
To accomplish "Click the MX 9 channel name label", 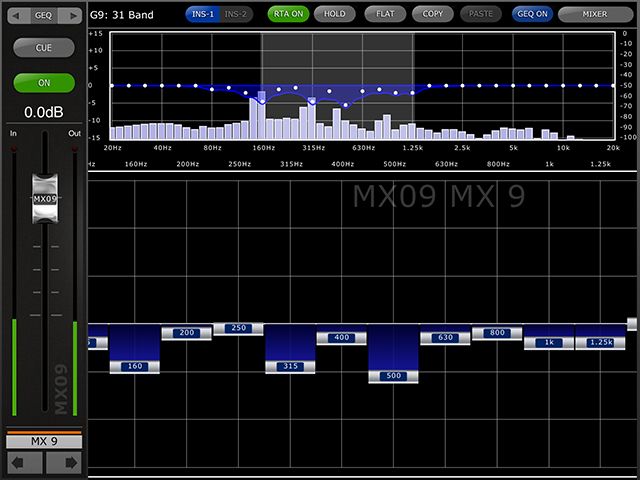I will [x=43, y=441].
